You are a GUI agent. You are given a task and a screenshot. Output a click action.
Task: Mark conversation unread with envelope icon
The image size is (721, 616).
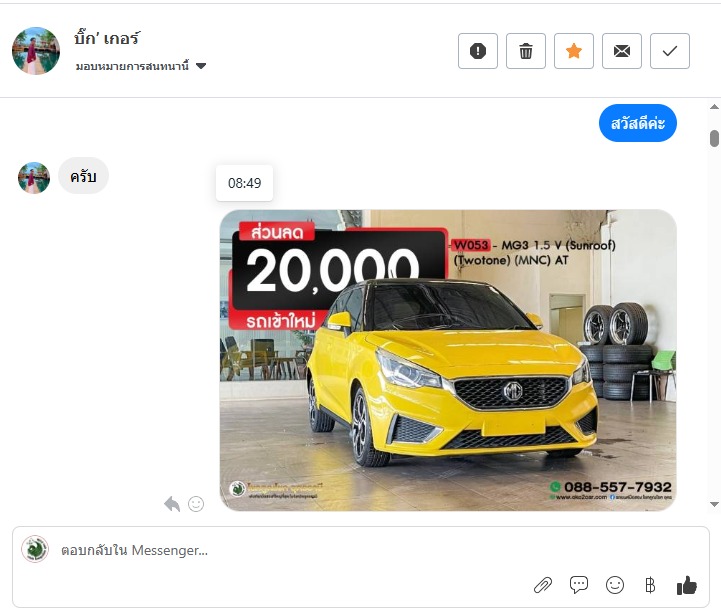coord(622,51)
